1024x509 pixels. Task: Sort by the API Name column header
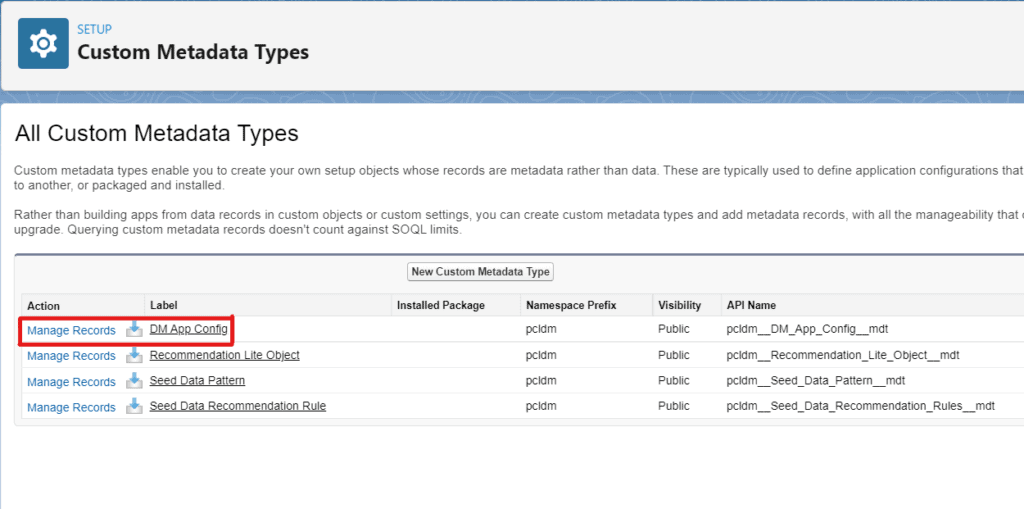coord(751,305)
